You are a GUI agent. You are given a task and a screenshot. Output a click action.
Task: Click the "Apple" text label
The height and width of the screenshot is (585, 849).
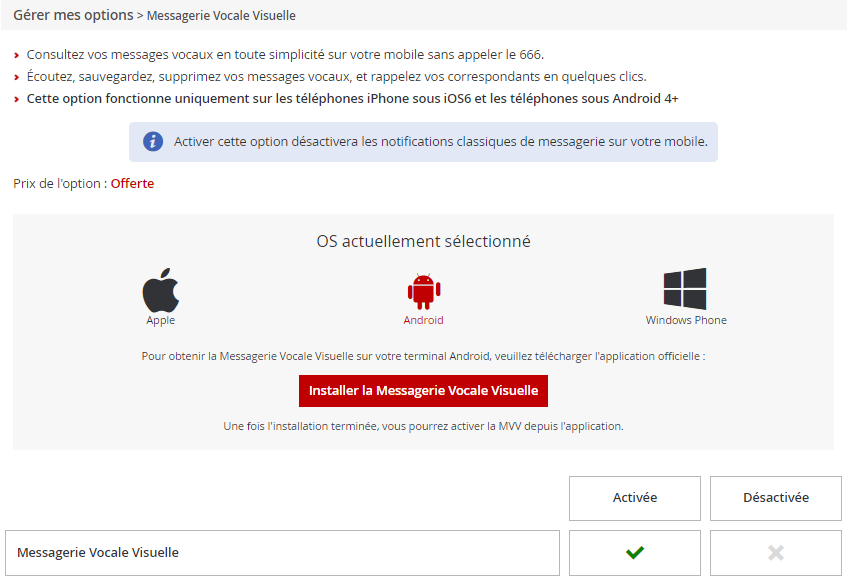[160, 321]
